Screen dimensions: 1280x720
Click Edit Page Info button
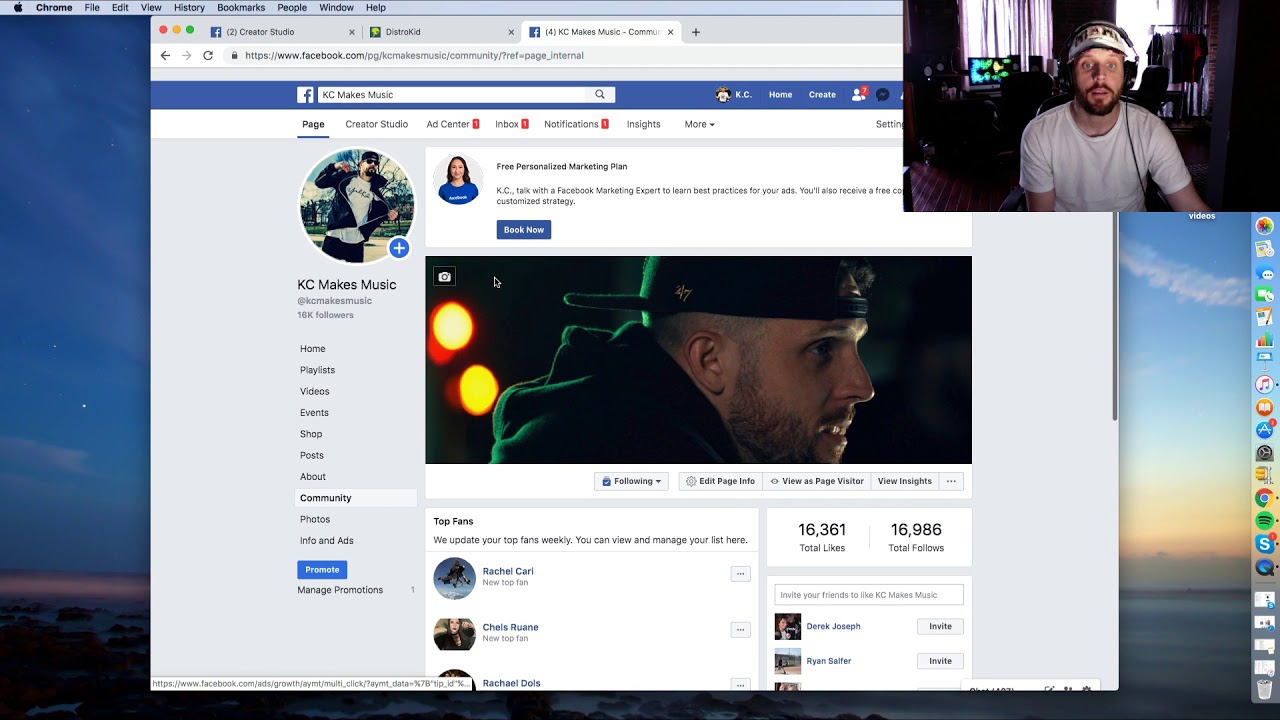pos(720,481)
